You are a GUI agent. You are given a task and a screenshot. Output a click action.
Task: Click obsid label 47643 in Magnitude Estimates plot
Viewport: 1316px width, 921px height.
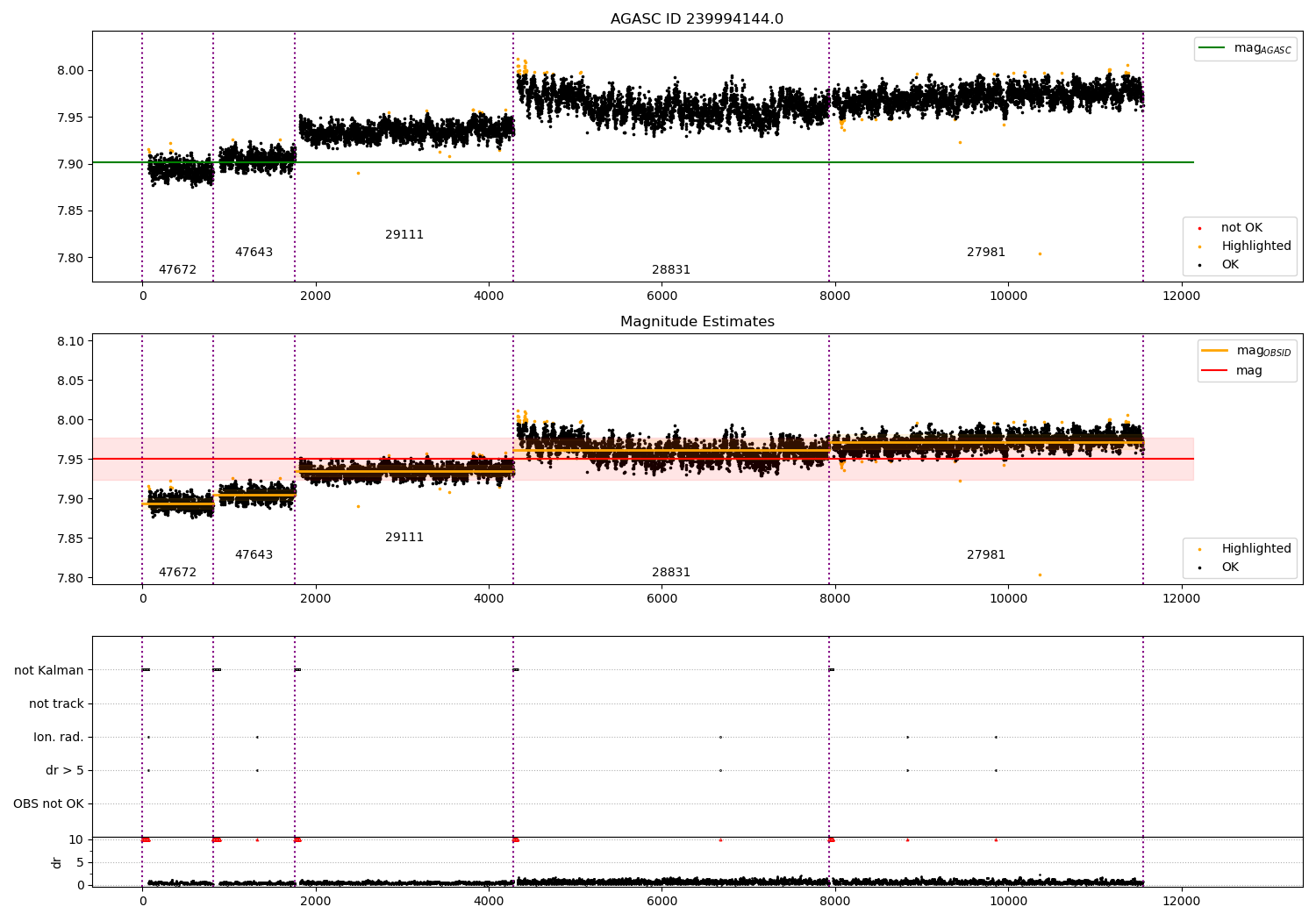pyautogui.click(x=254, y=555)
